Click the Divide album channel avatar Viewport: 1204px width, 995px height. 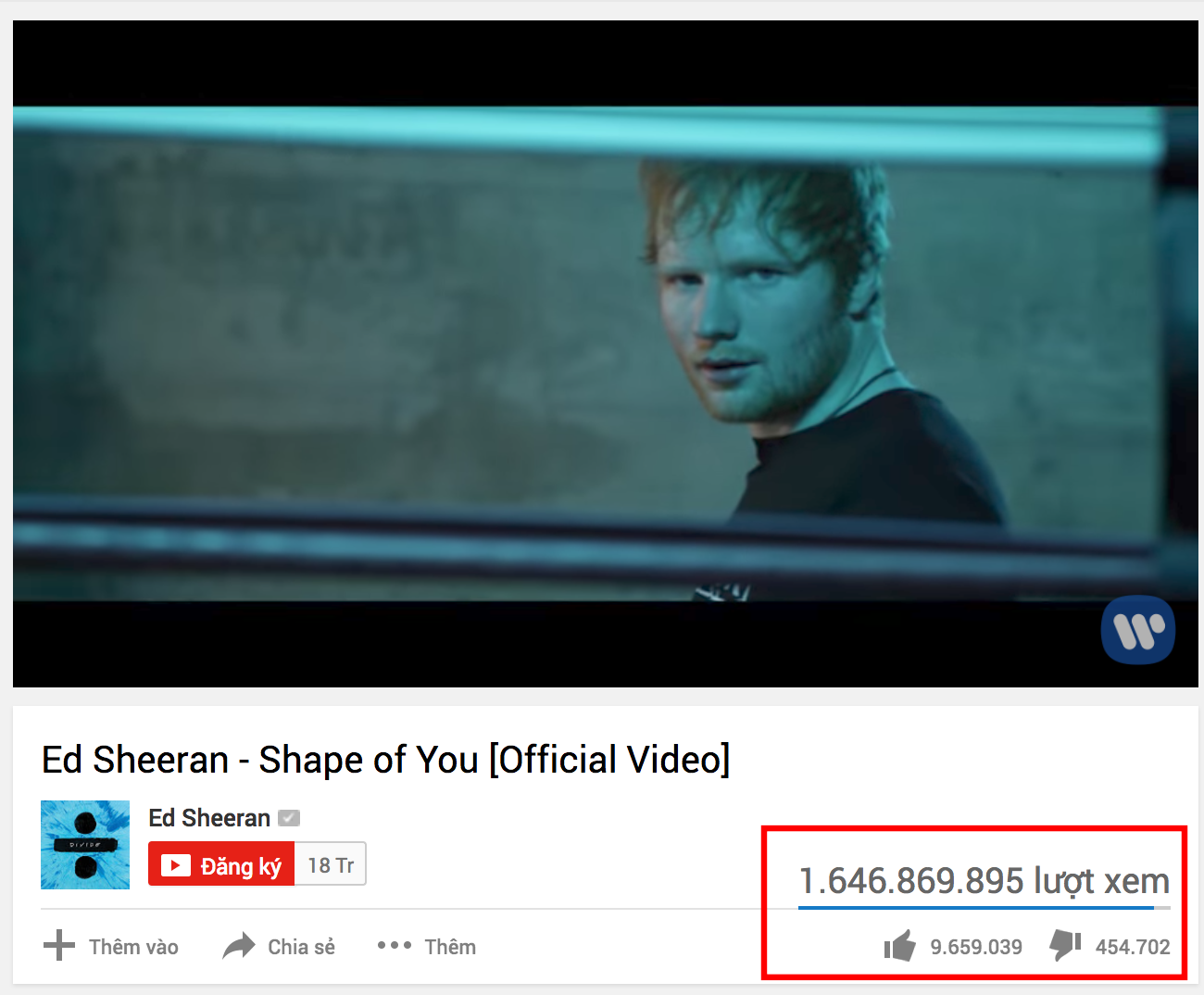point(85,845)
